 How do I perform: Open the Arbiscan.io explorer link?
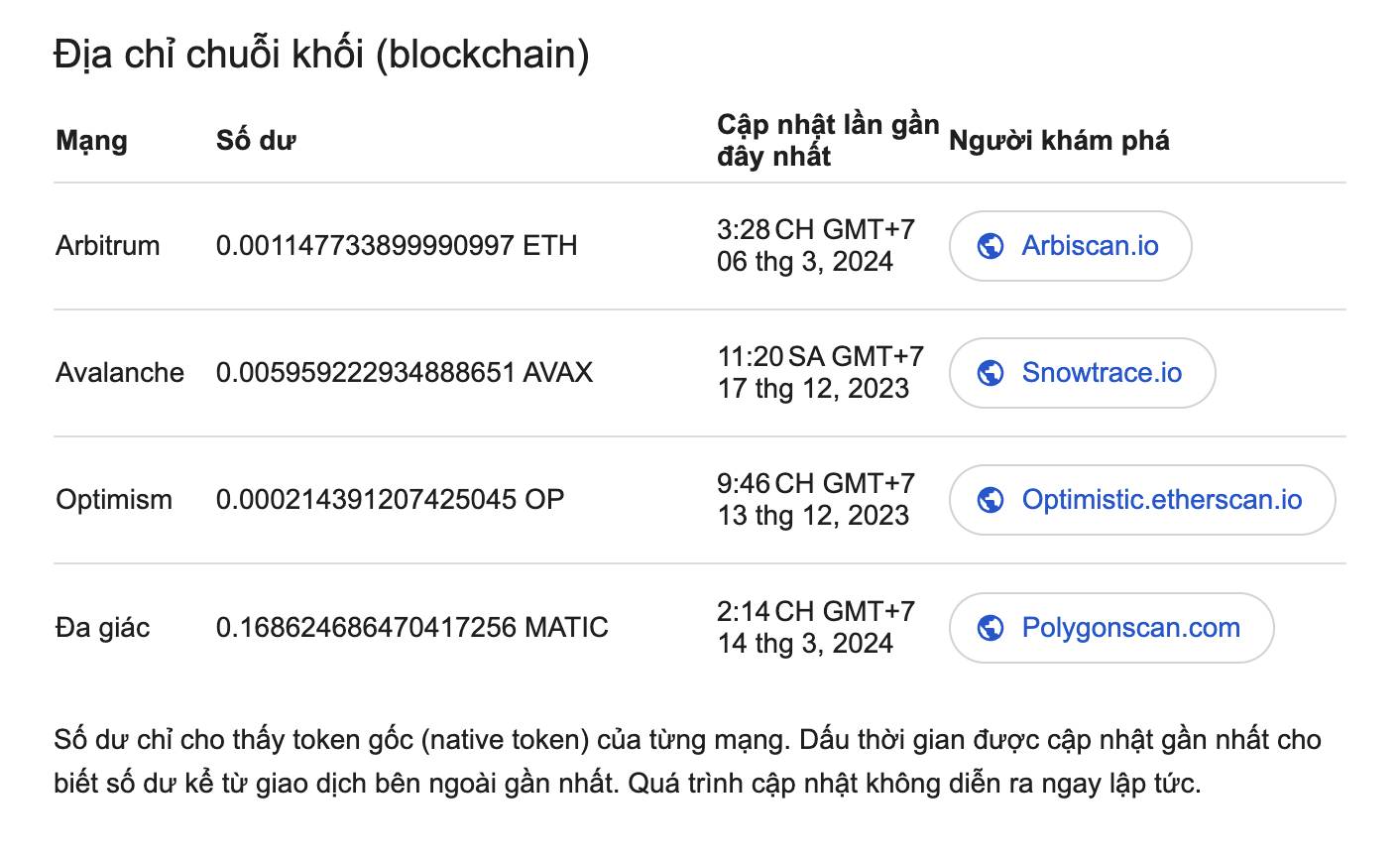pos(1071,246)
